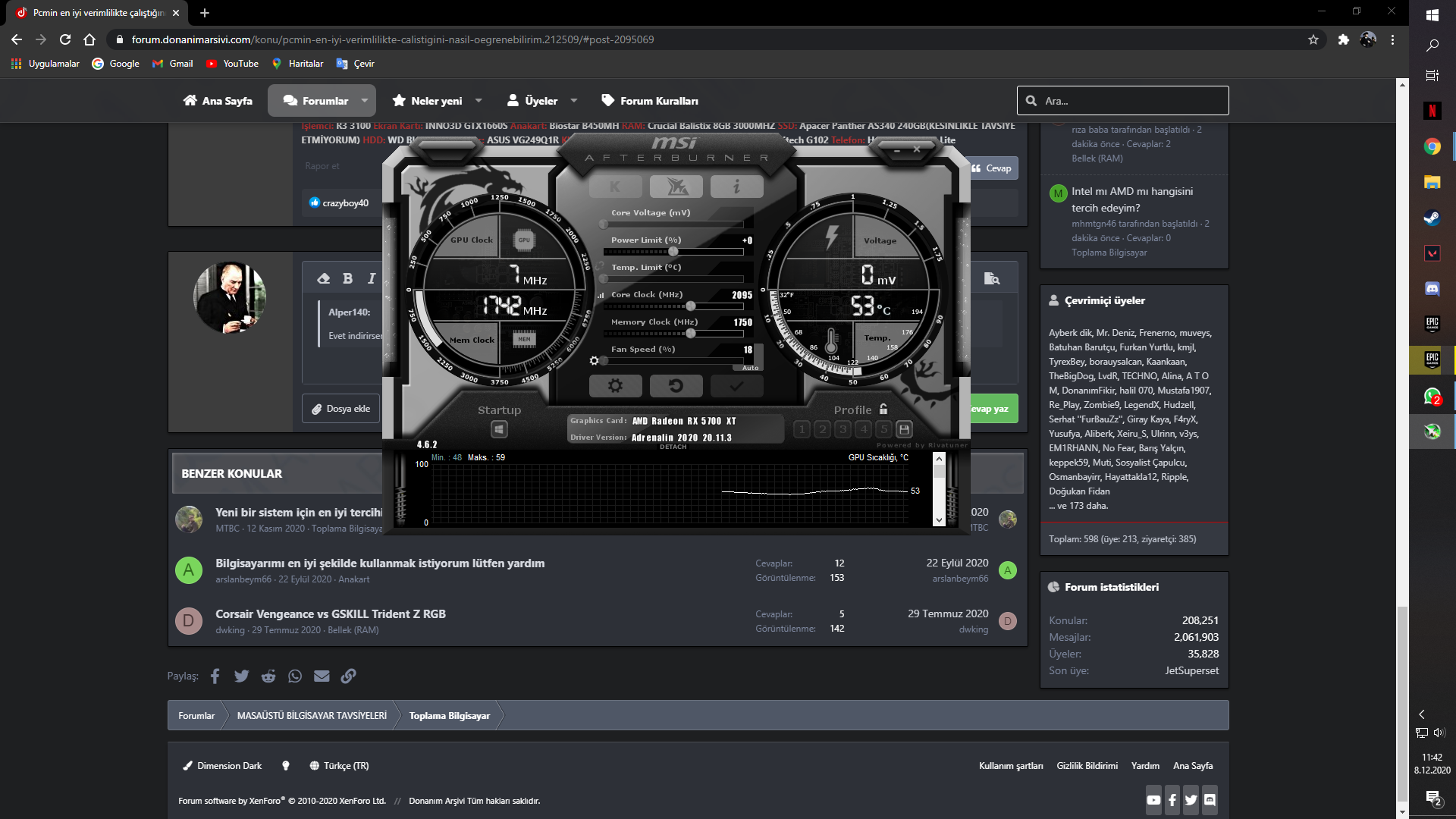Bookmark this page with the star
The width and height of the screenshot is (1456, 819).
(x=1313, y=39)
